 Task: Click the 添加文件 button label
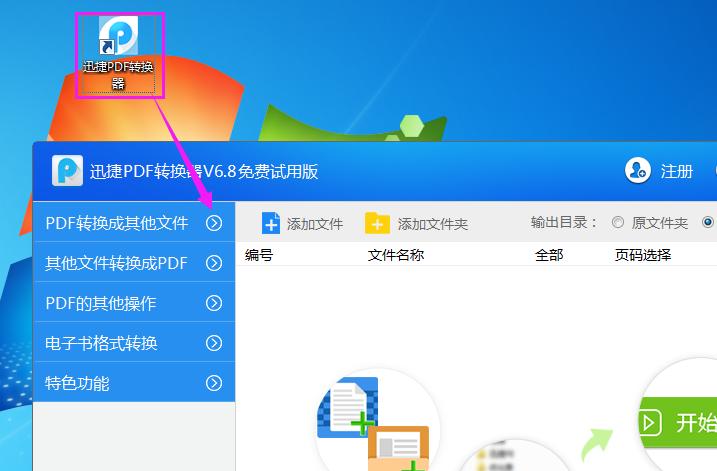pos(315,224)
